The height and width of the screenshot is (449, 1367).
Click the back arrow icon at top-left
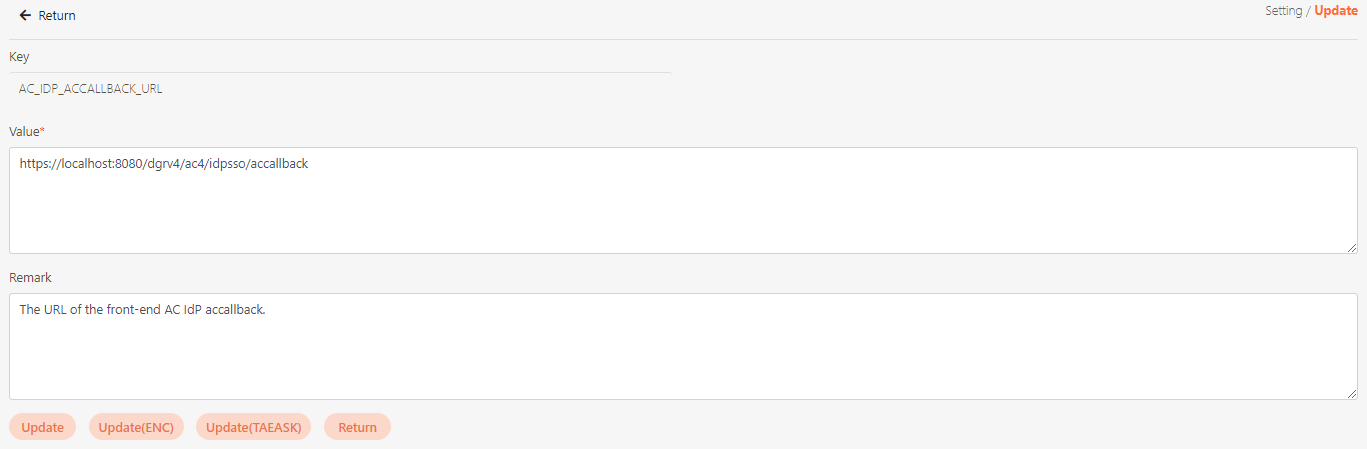pos(25,16)
